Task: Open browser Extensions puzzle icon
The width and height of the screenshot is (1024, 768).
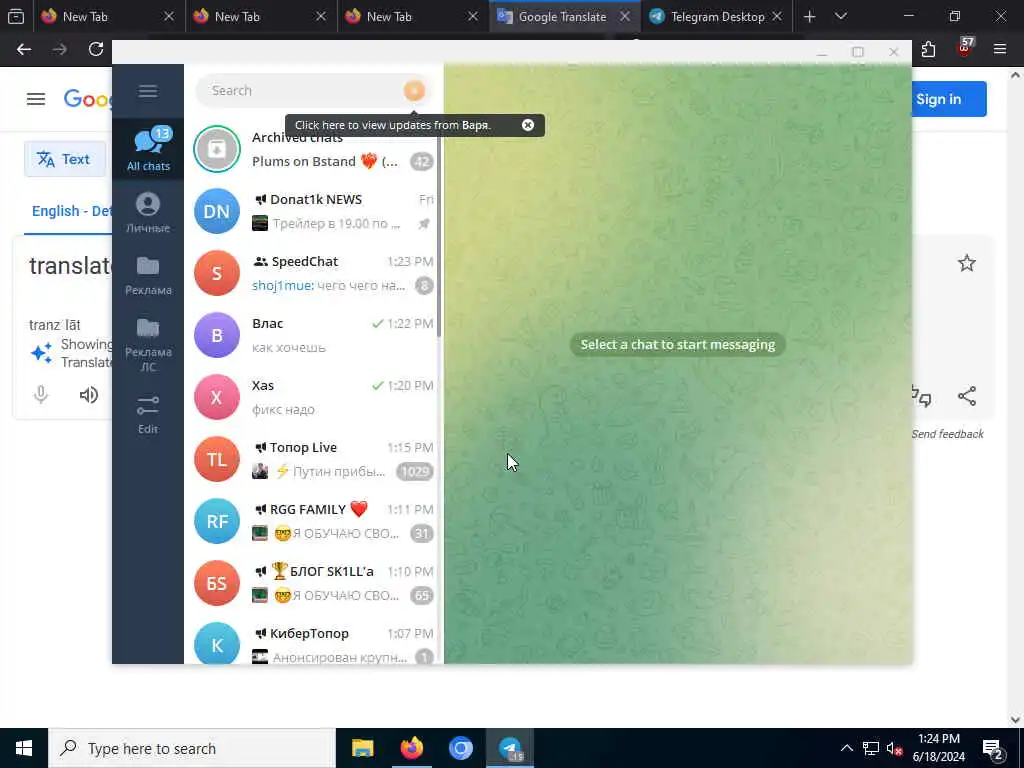Action: [x=928, y=49]
